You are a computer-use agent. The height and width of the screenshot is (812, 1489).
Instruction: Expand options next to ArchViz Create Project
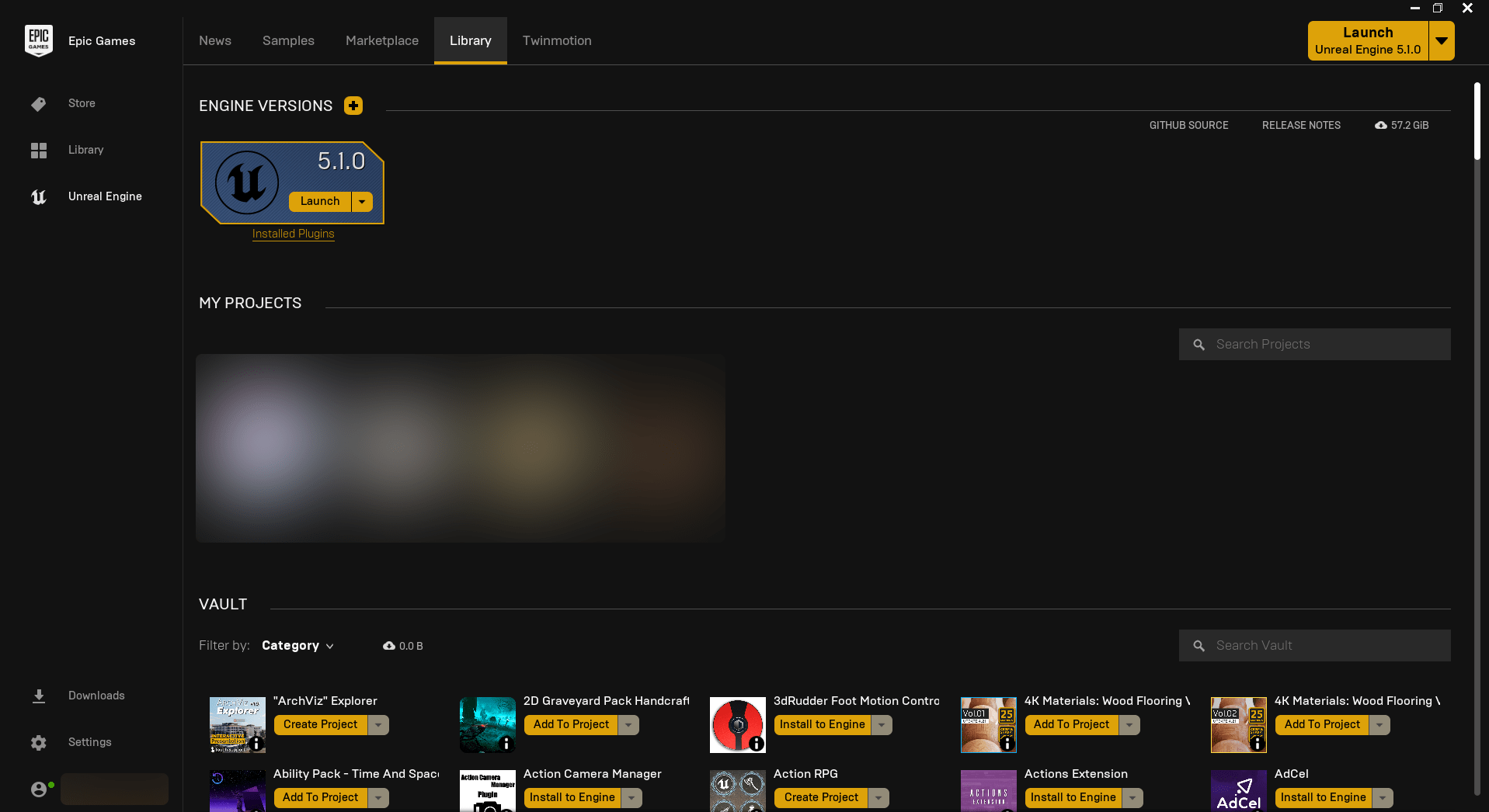(378, 725)
